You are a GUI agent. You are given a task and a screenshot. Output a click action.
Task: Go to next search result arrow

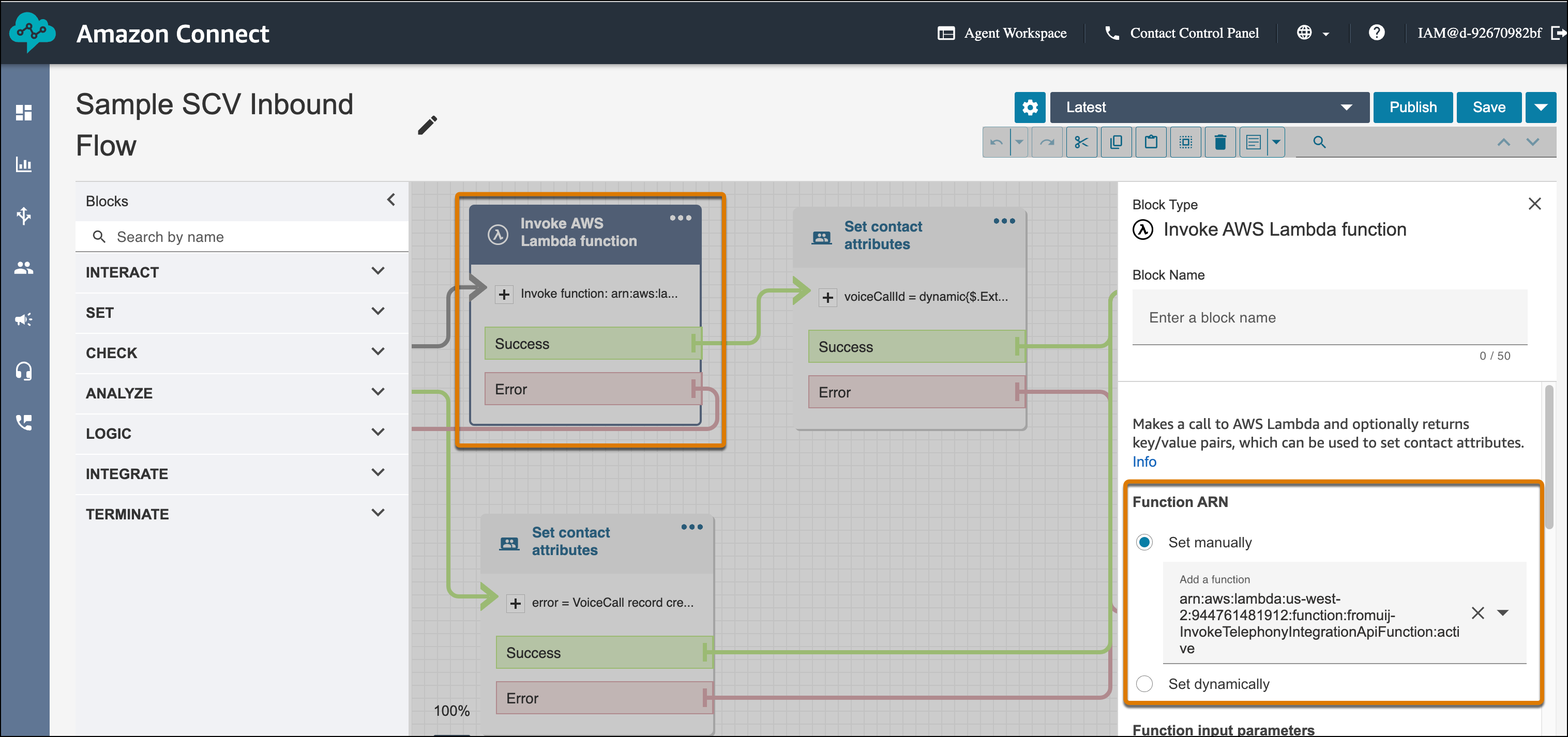[1533, 142]
